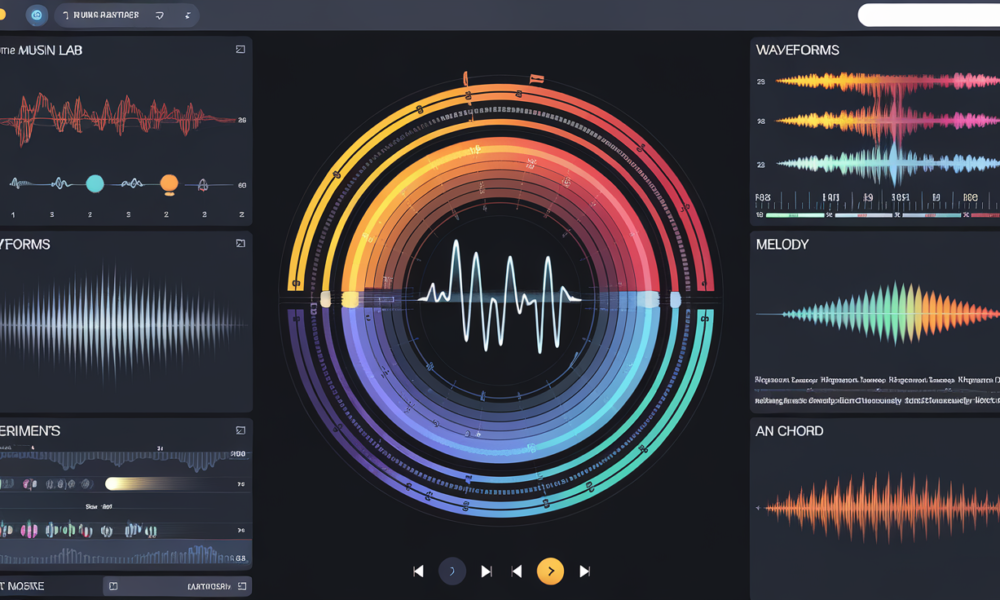The height and width of the screenshot is (600, 1000).
Task: Click the RUING title pill in top bar
Action: tap(127, 15)
